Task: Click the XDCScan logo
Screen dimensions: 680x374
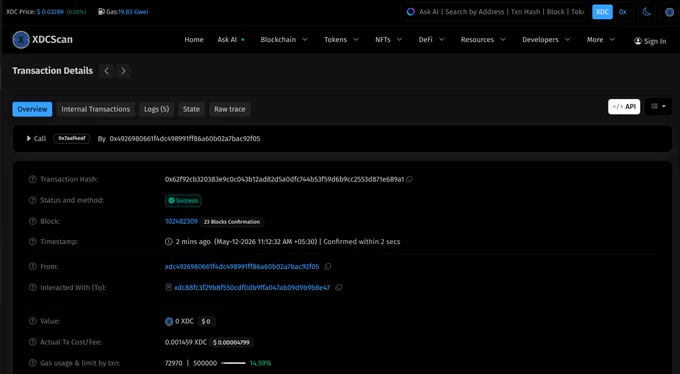Action: pos(42,39)
